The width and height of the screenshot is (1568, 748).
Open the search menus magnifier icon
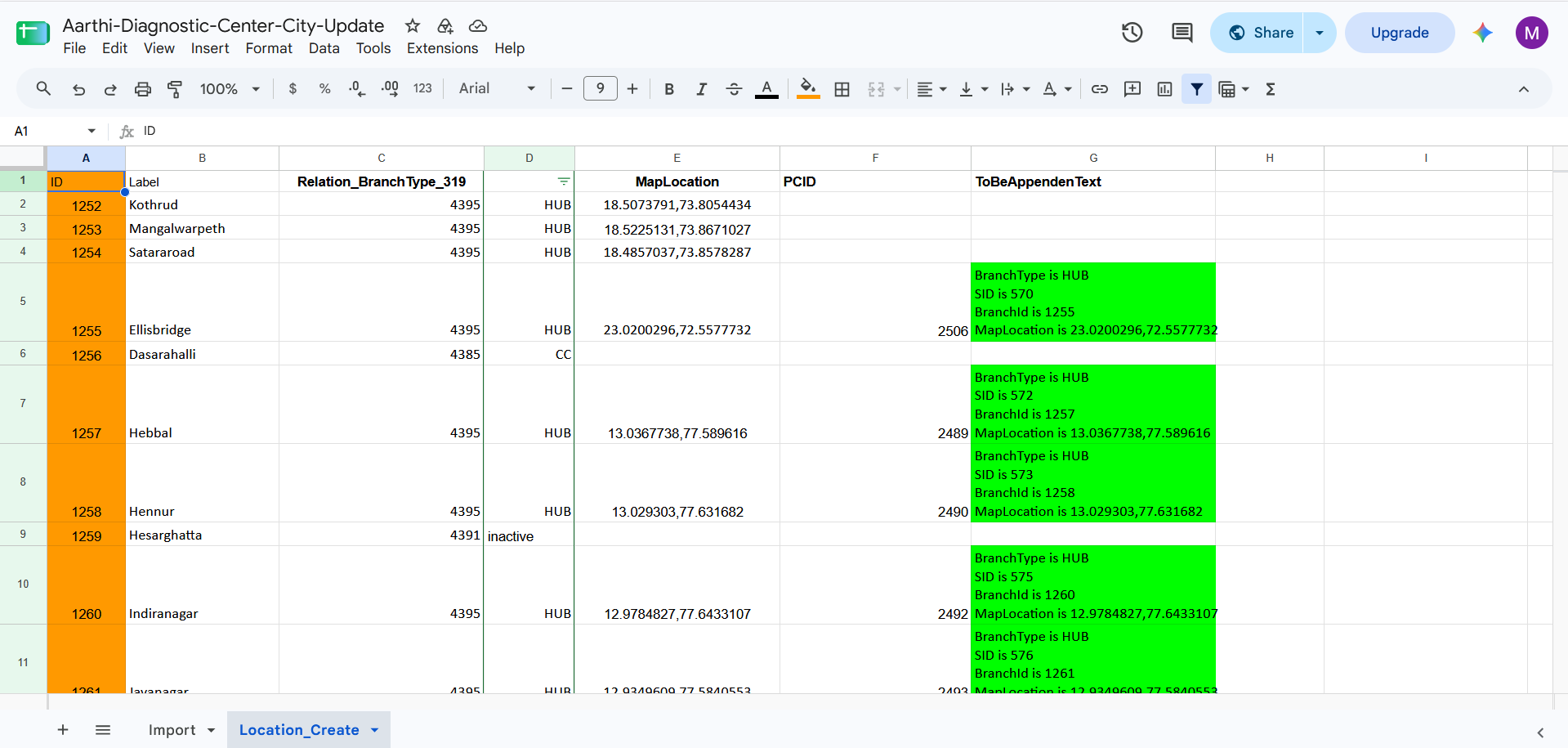click(43, 88)
